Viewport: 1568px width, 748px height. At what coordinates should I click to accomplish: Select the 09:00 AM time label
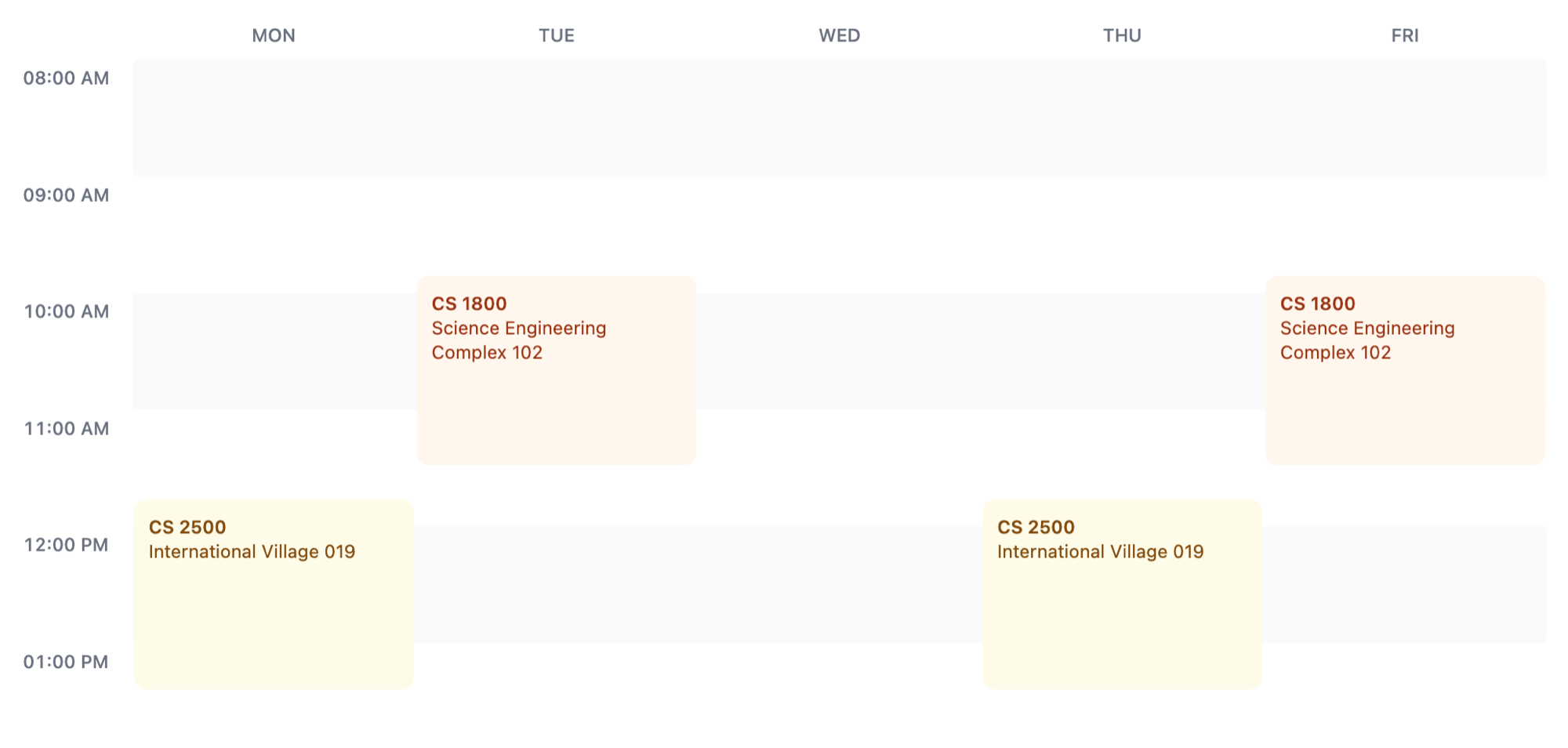click(66, 194)
